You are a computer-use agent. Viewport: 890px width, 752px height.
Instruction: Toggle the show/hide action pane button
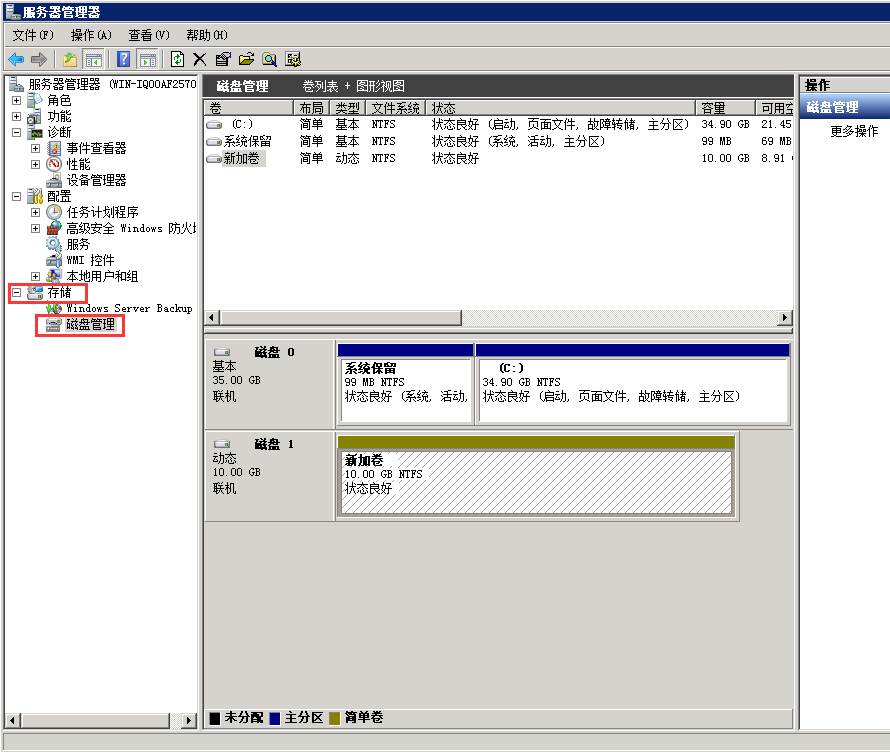coord(147,59)
